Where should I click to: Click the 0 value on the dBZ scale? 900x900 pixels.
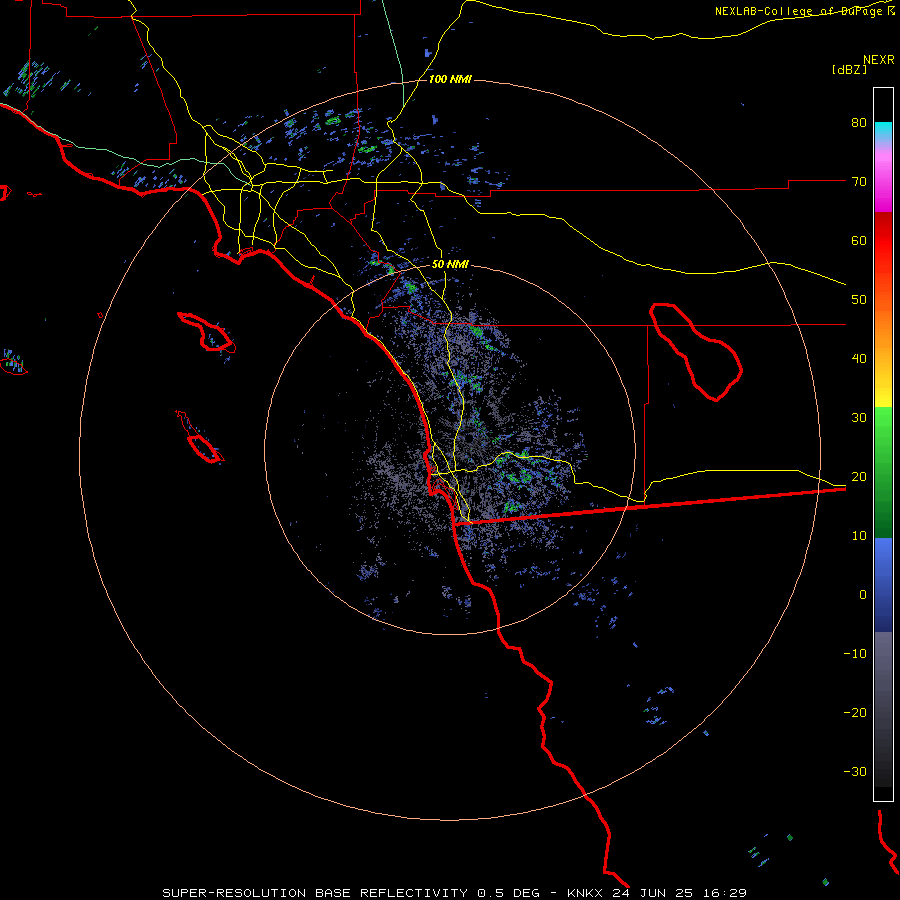pyautogui.click(x=863, y=595)
